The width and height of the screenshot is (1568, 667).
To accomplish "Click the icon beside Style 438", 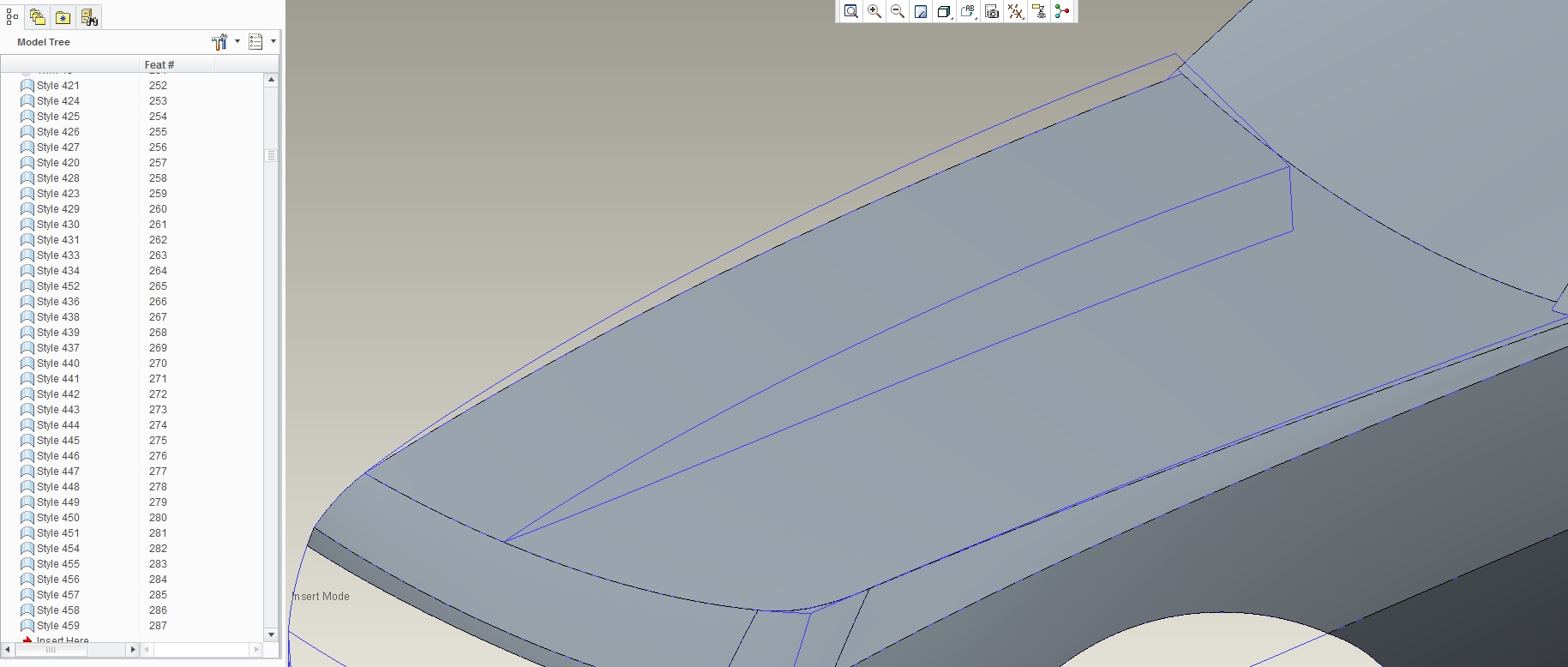I will point(27,317).
